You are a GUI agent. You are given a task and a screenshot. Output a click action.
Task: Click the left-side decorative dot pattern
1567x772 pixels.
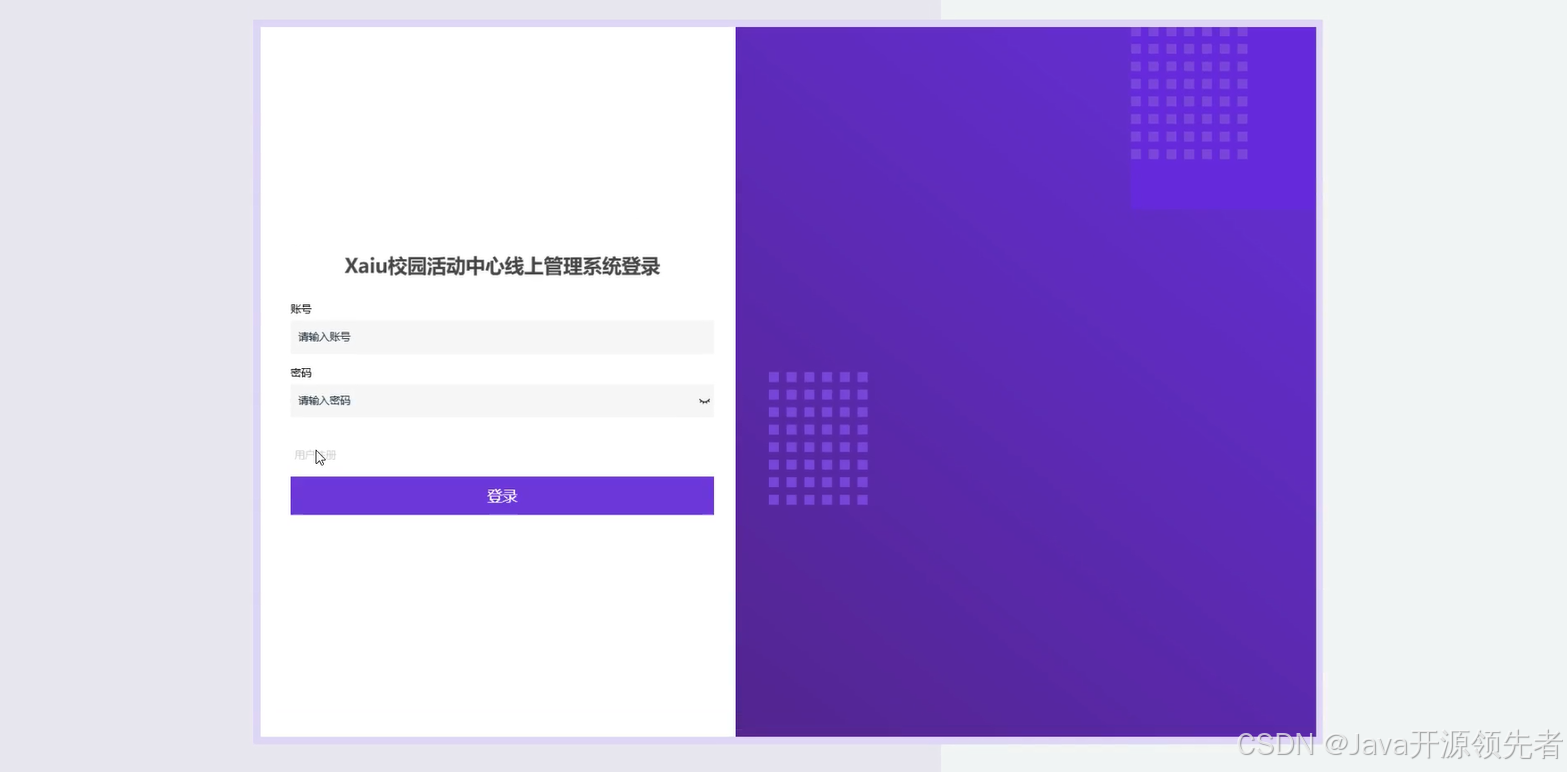[817, 438]
